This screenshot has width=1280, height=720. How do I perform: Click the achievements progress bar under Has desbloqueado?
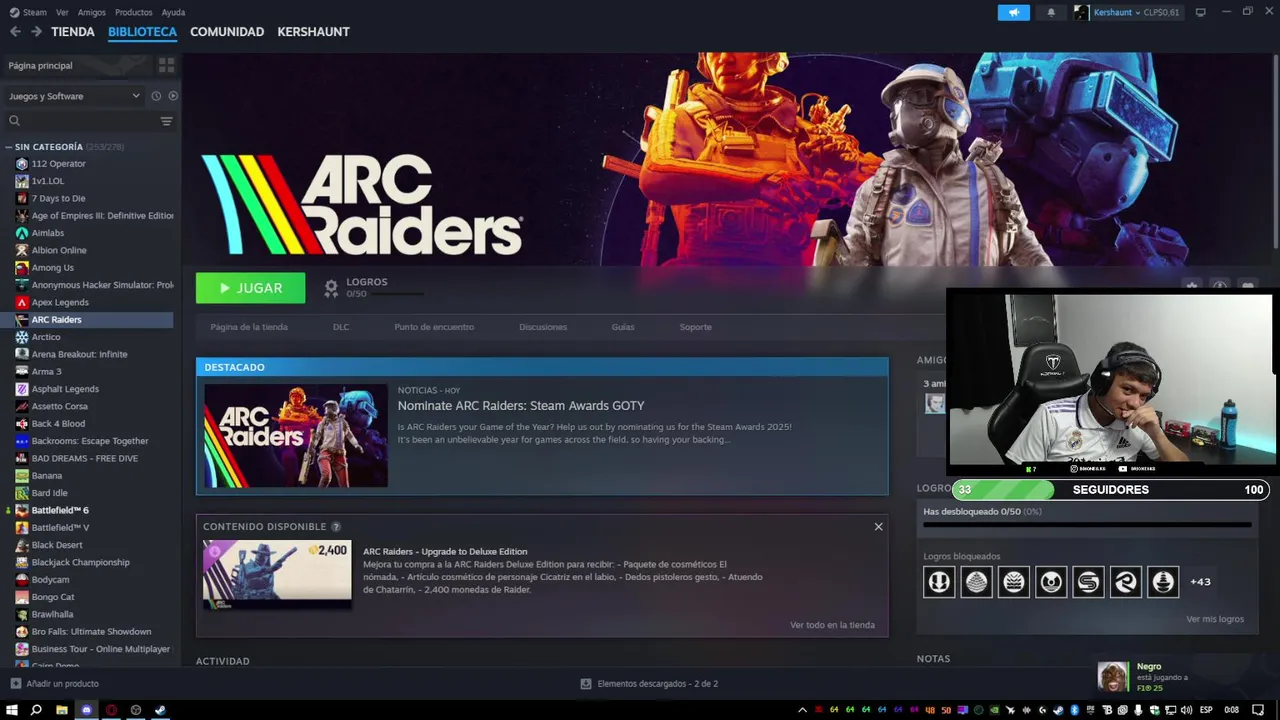(x=1087, y=524)
